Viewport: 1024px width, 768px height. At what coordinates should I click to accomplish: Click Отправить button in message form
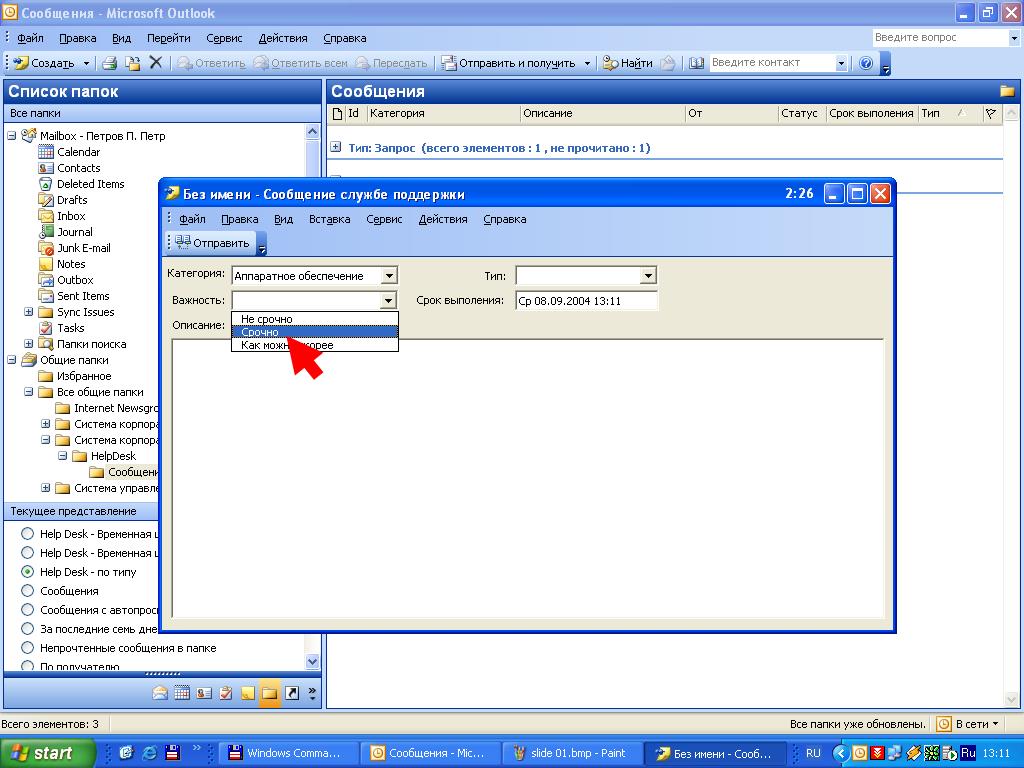pos(213,243)
